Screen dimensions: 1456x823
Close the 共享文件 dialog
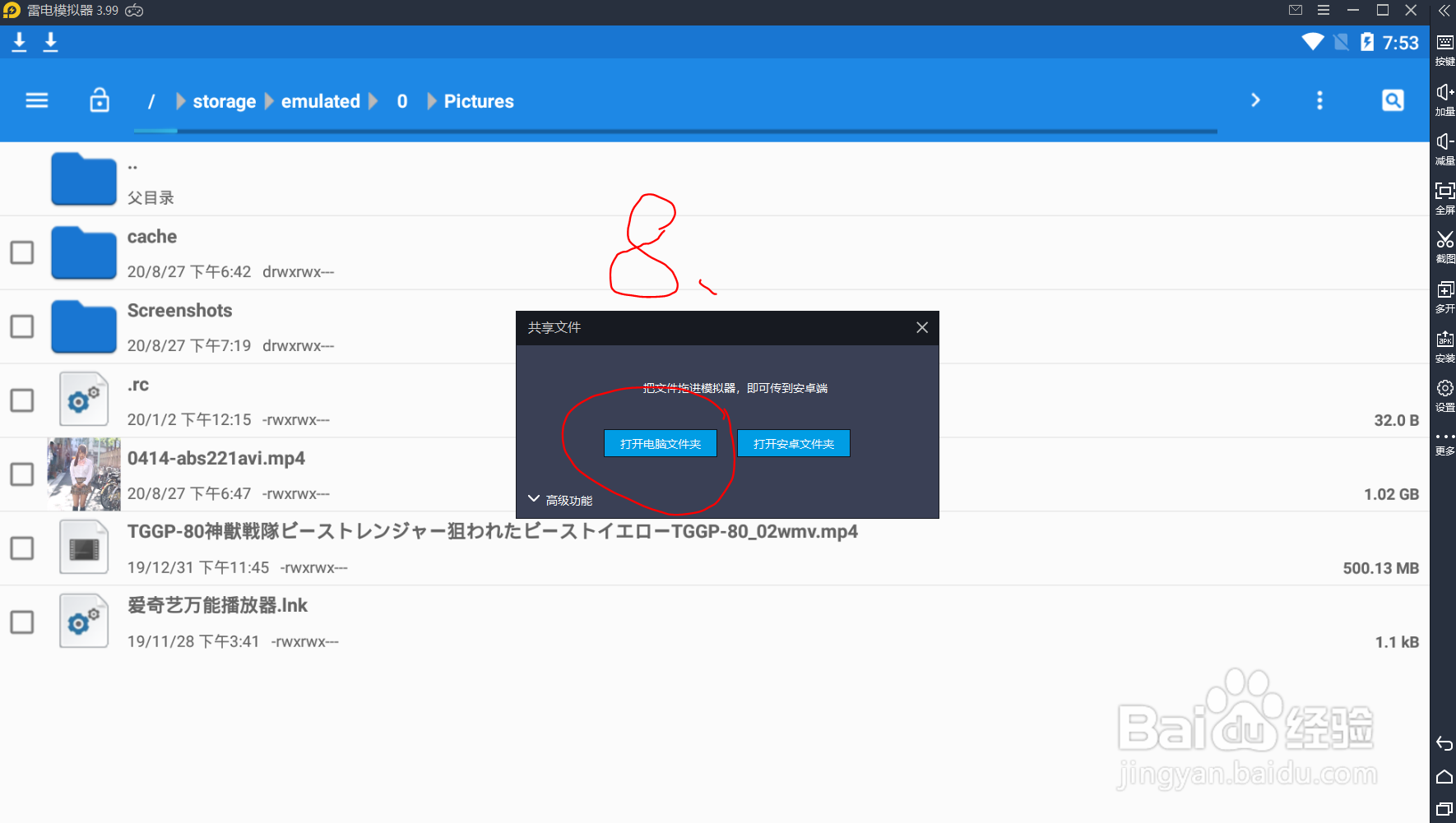coord(922,327)
